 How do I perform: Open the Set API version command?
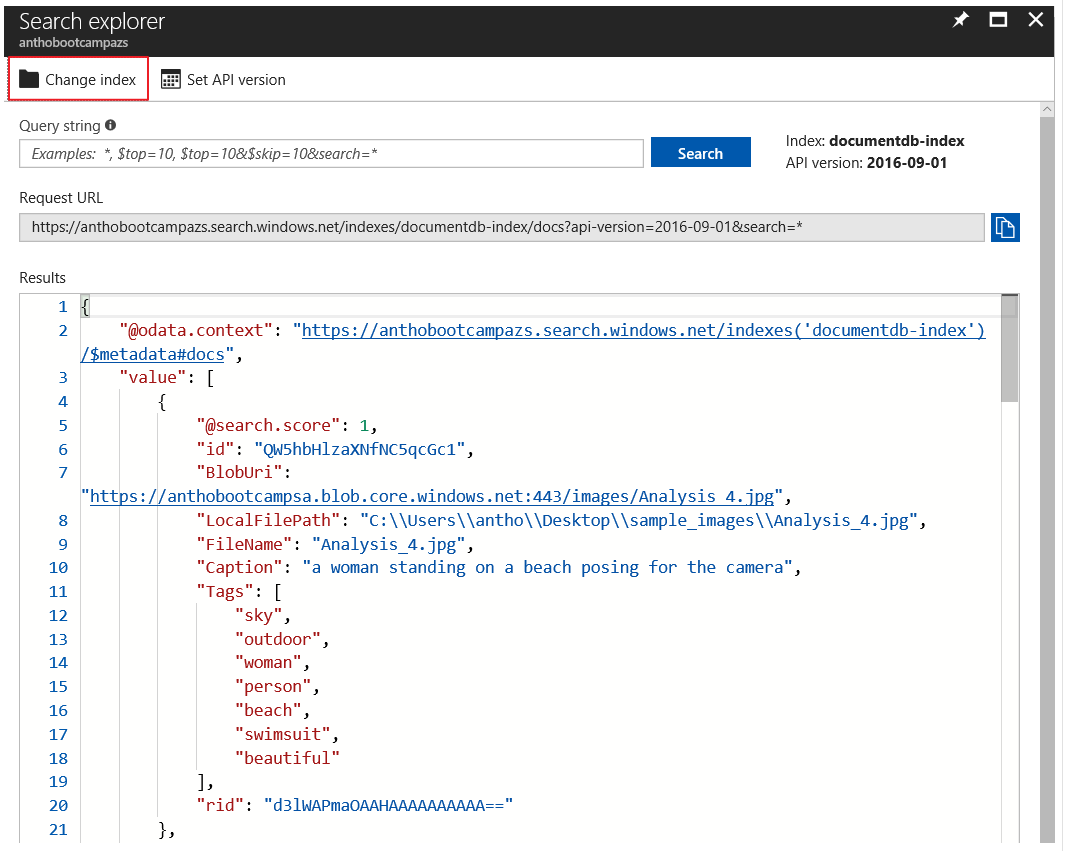click(x=231, y=79)
